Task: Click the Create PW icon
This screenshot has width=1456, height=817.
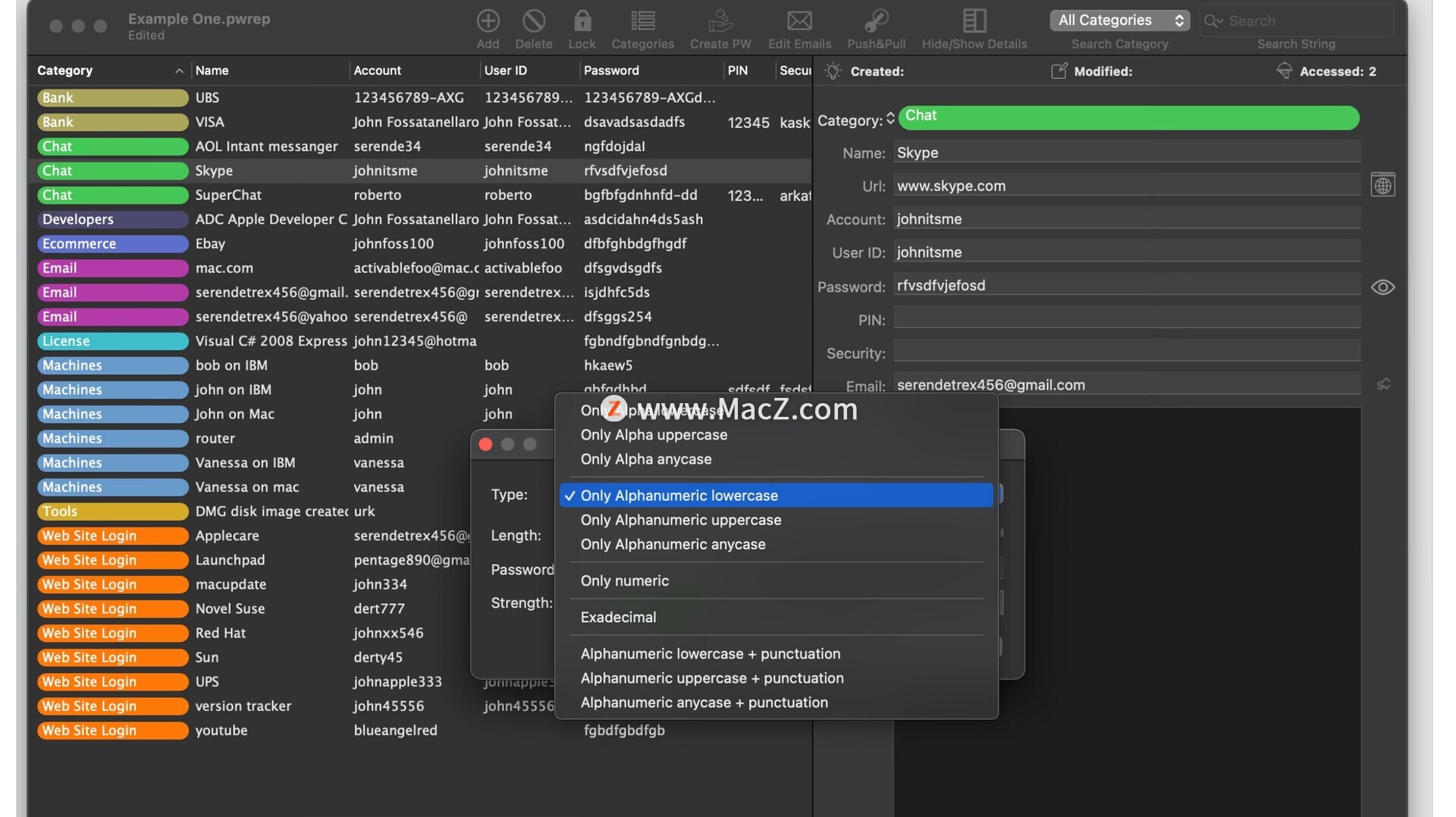Action: tap(720, 20)
